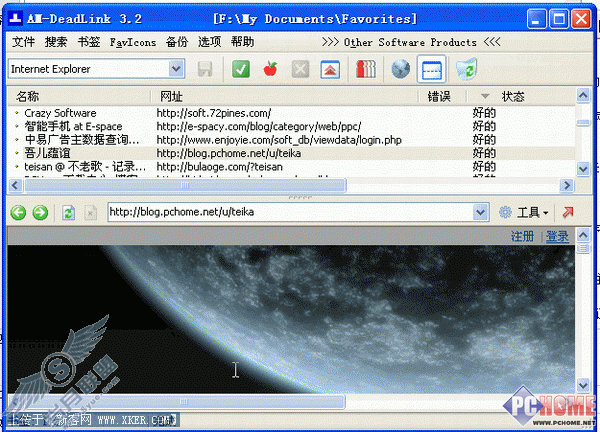Screen dimensions: 600x432
Task: Click the recycle bin toolbar icon
Action: (x=466, y=69)
